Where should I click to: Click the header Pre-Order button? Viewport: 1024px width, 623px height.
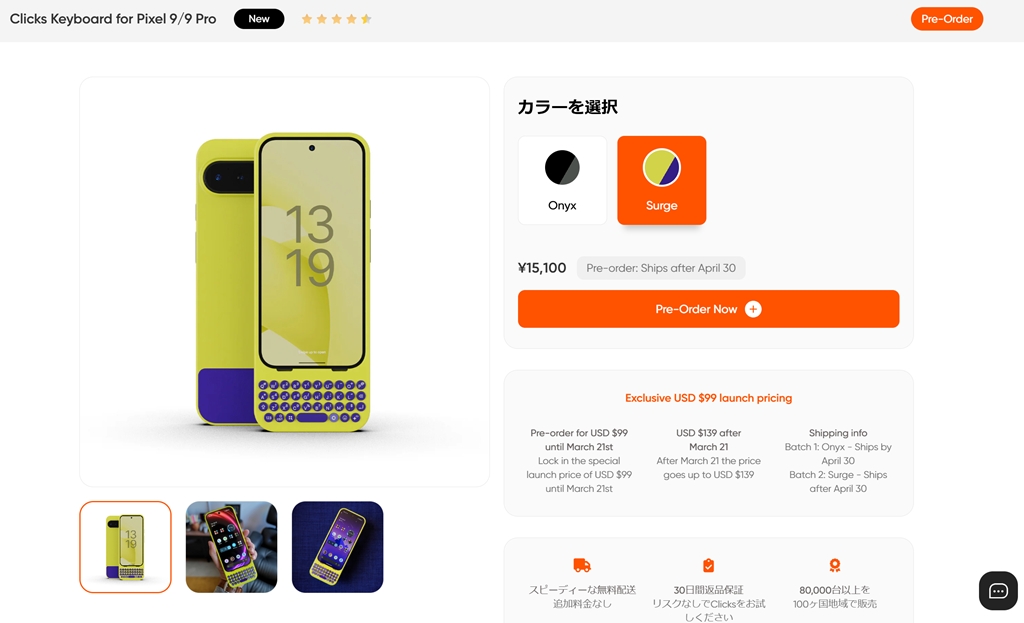[947, 19]
